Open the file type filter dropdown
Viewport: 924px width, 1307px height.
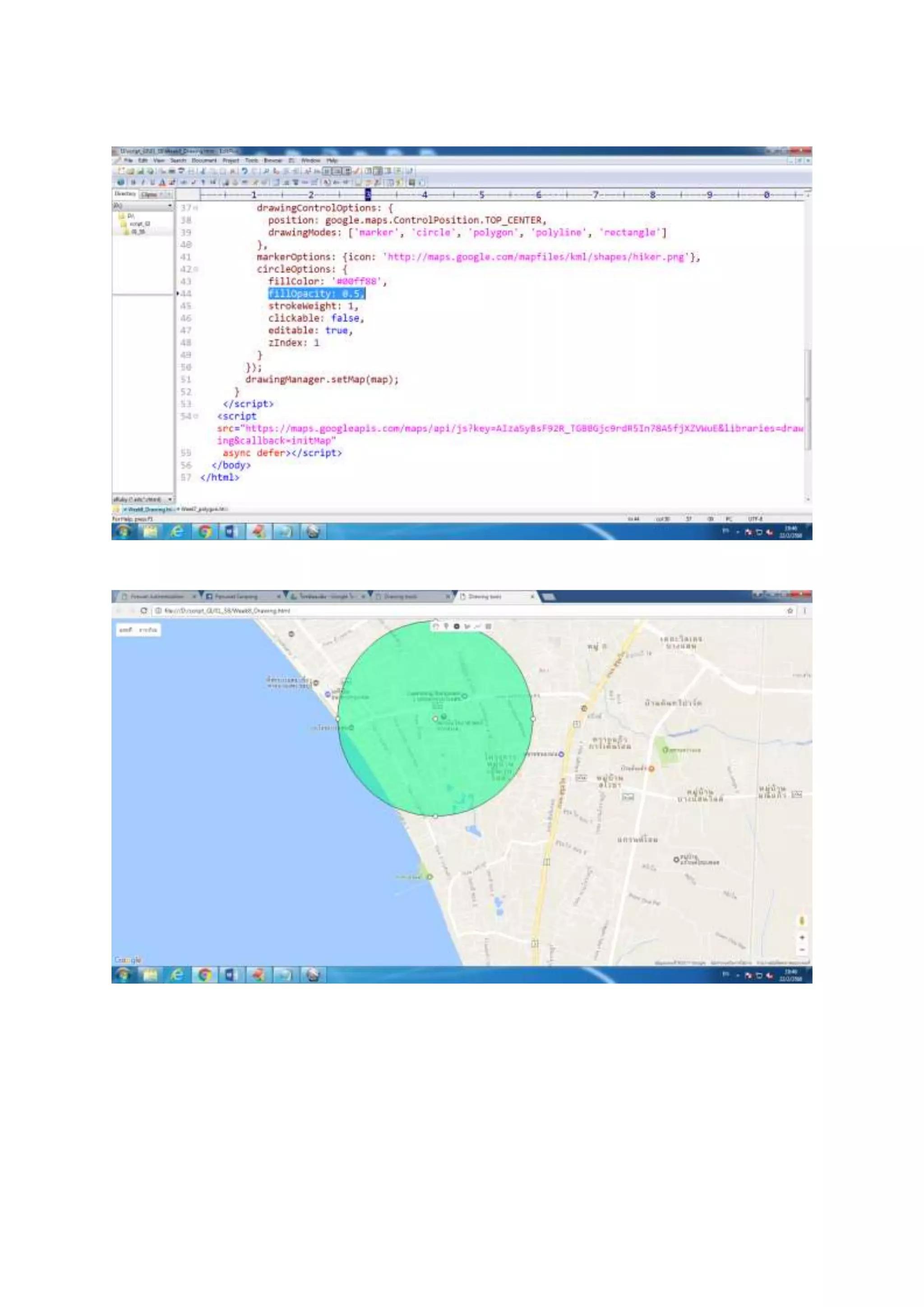pyautogui.click(x=170, y=499)
